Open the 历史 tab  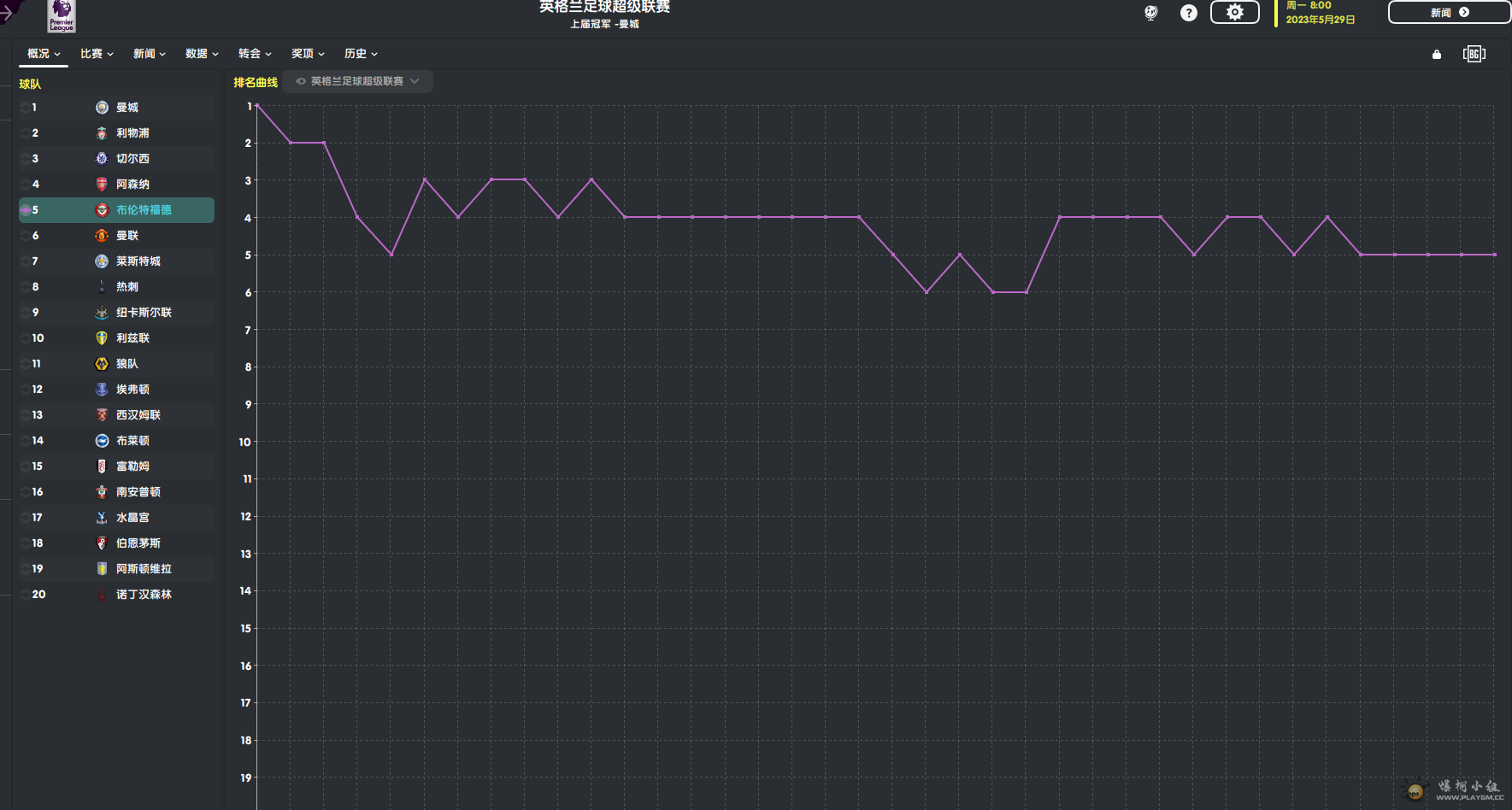pyautogui.click(x=360, y=54)
